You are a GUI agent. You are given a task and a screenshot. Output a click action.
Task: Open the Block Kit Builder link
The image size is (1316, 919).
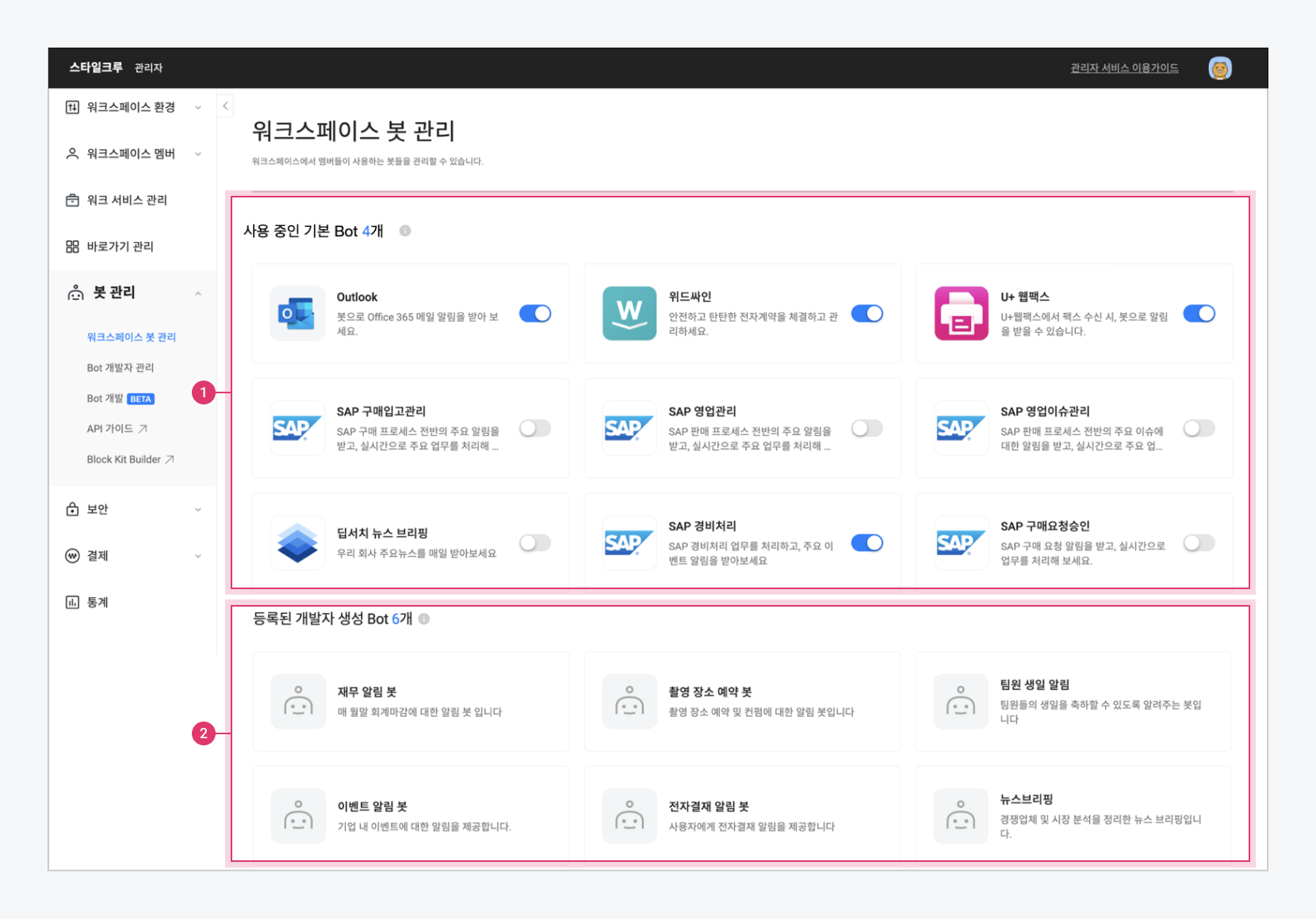tap(131, 459)
